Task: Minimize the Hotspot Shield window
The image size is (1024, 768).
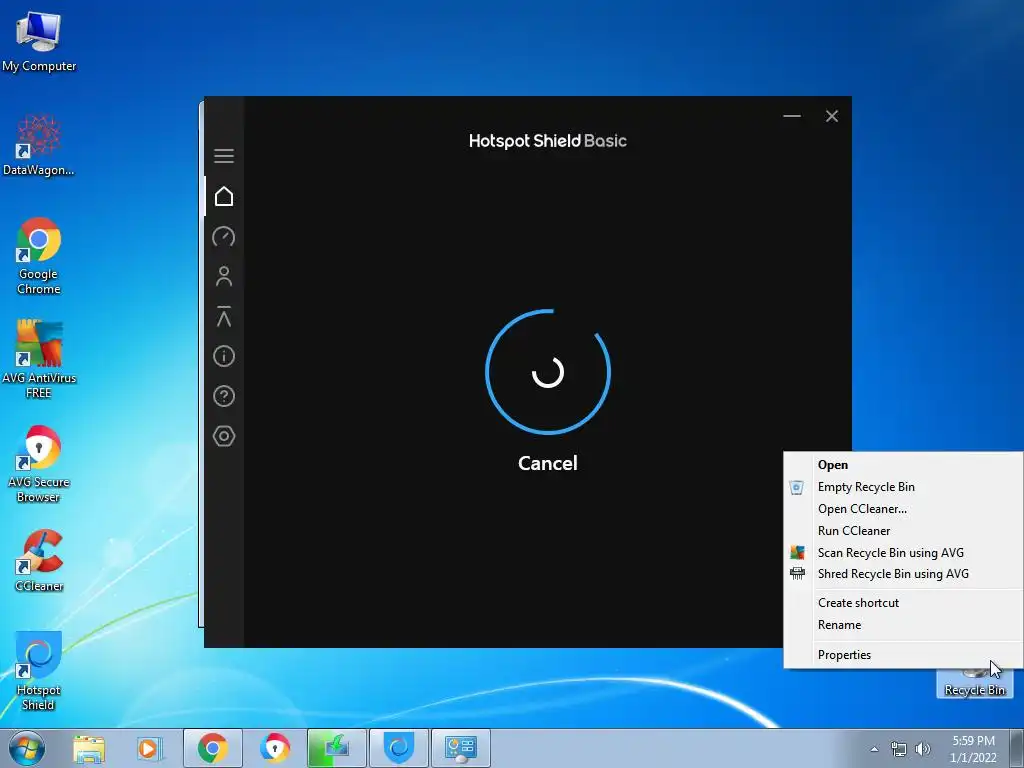Action: click(x=792, y=116)
